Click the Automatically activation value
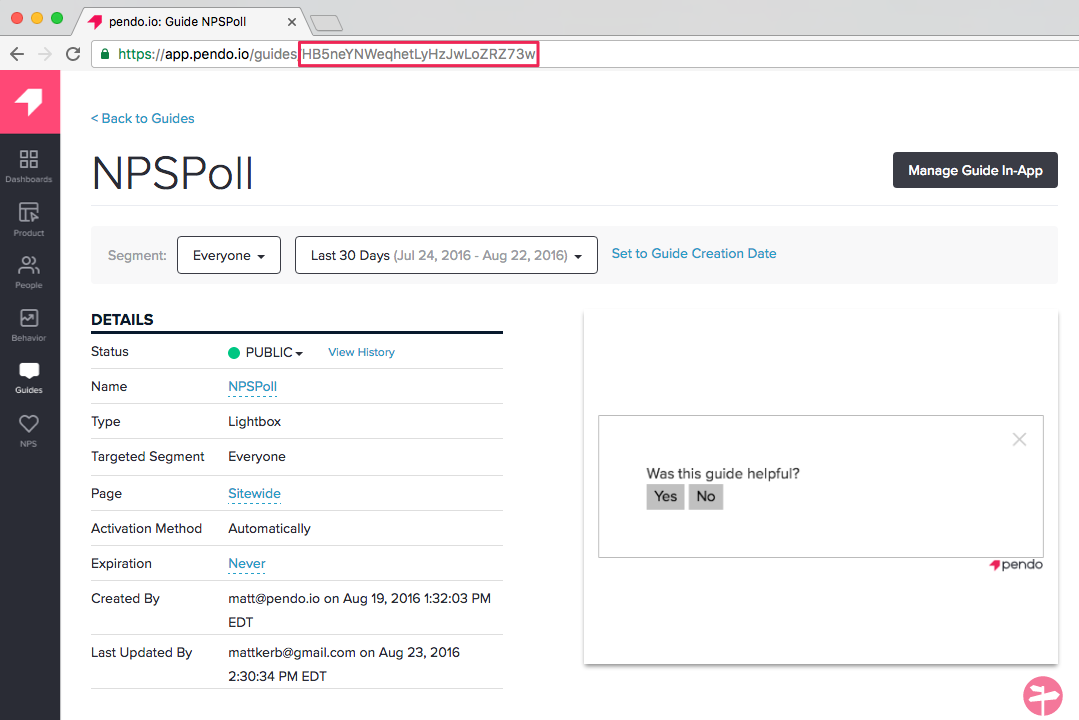1079x720 pixels. pyautogui.click(x=269, y=529)
